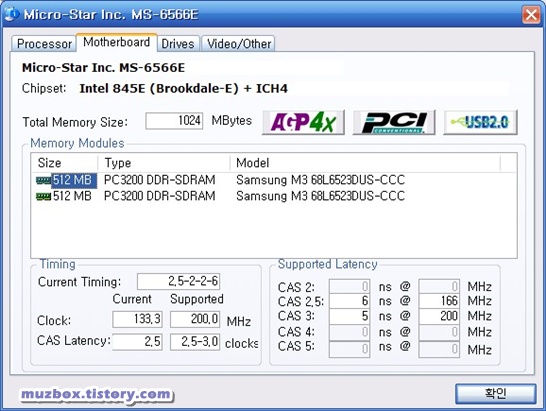
Task: Click the CAS 3 ns field showing 5
Action: click(x=349, y=316)
